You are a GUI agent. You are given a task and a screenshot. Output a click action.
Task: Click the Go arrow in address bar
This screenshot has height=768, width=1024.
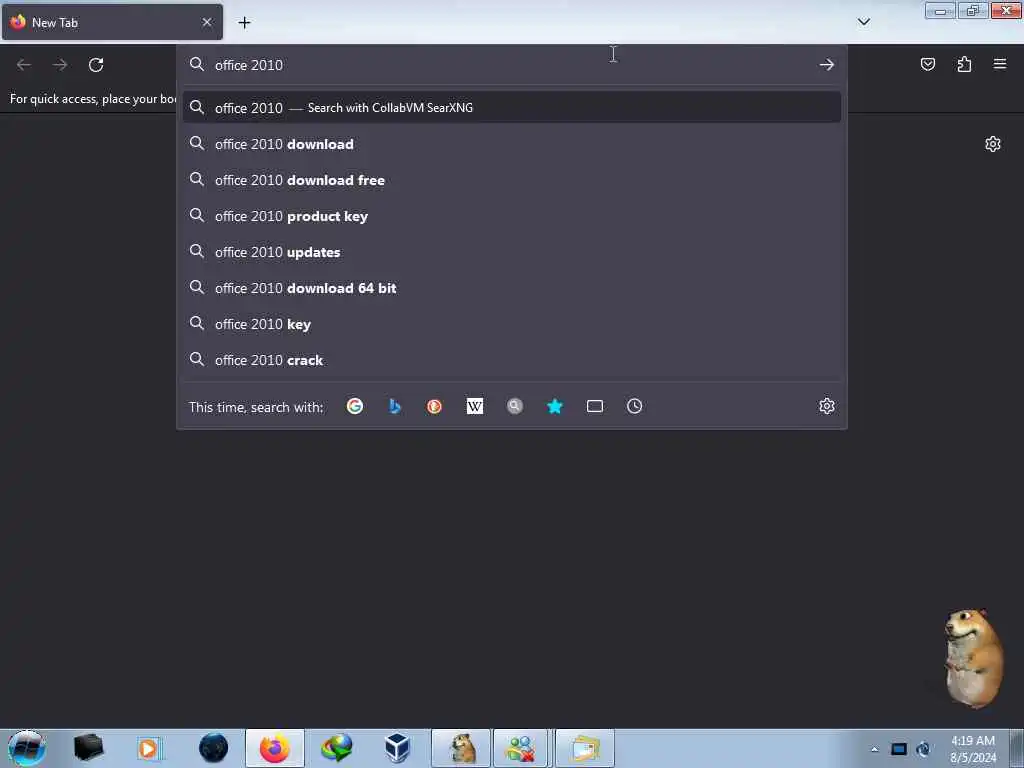(x=827, y=65)
